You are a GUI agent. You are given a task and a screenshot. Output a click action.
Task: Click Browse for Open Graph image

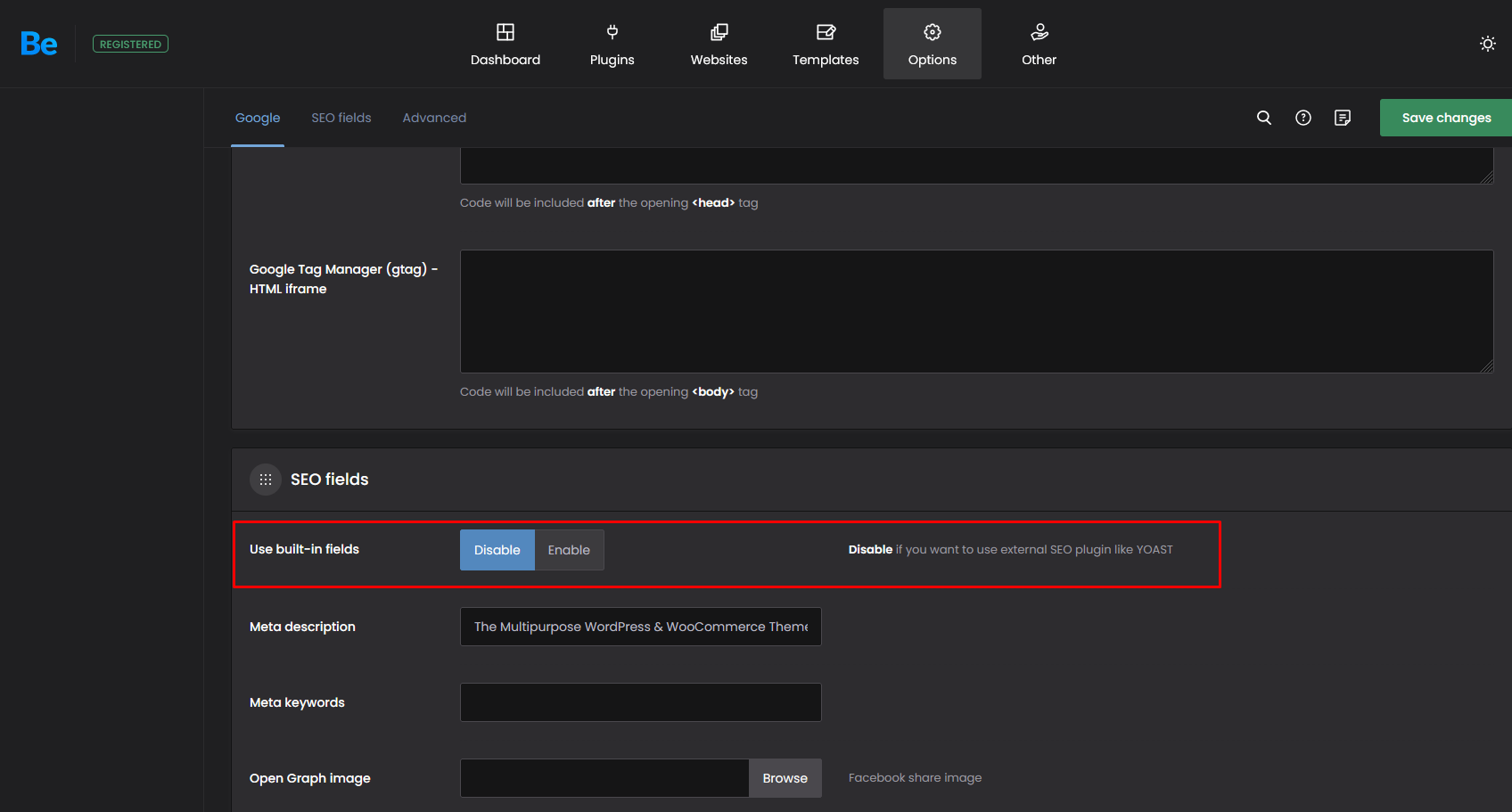[x=785, y=778]
